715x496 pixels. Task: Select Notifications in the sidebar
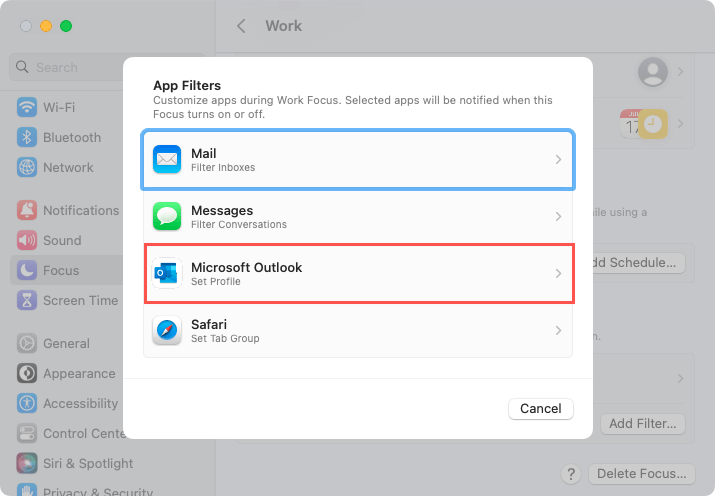pos(81,210)
